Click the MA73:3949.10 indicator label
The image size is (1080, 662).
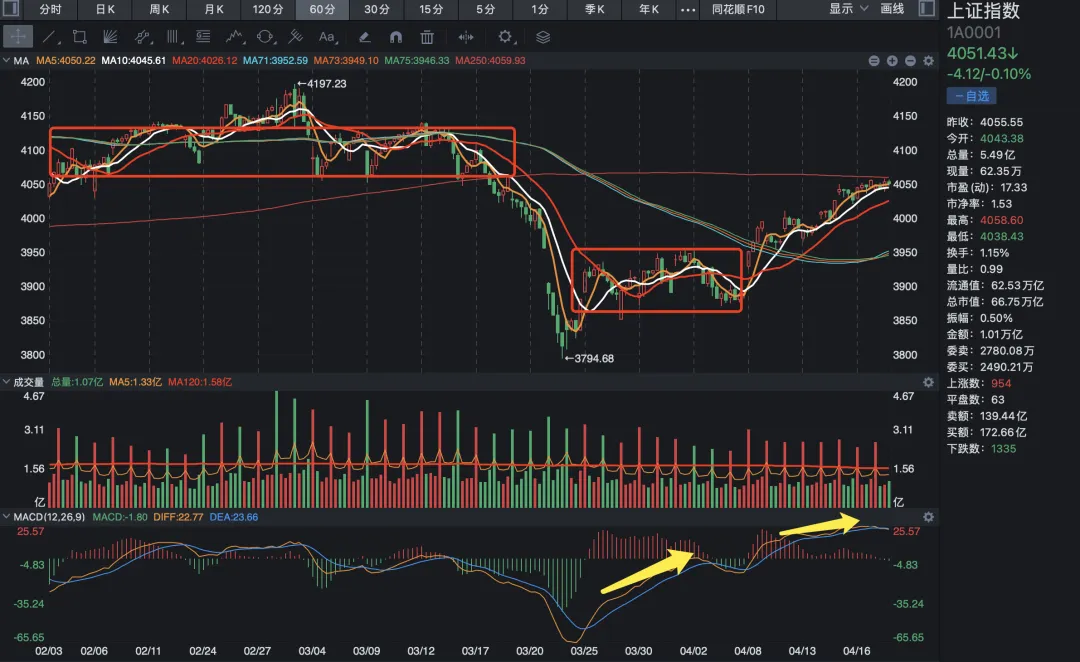coord(346,61)
